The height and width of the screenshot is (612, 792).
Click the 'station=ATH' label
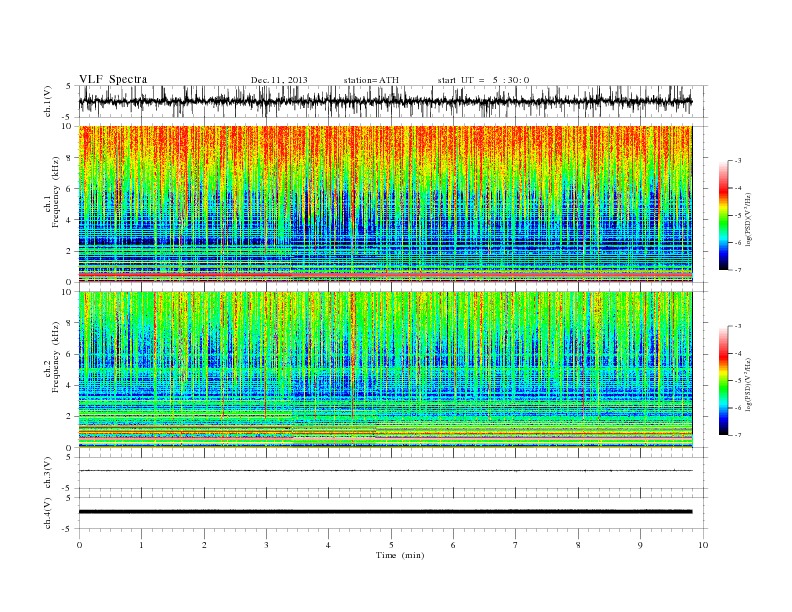click(371, 80)
